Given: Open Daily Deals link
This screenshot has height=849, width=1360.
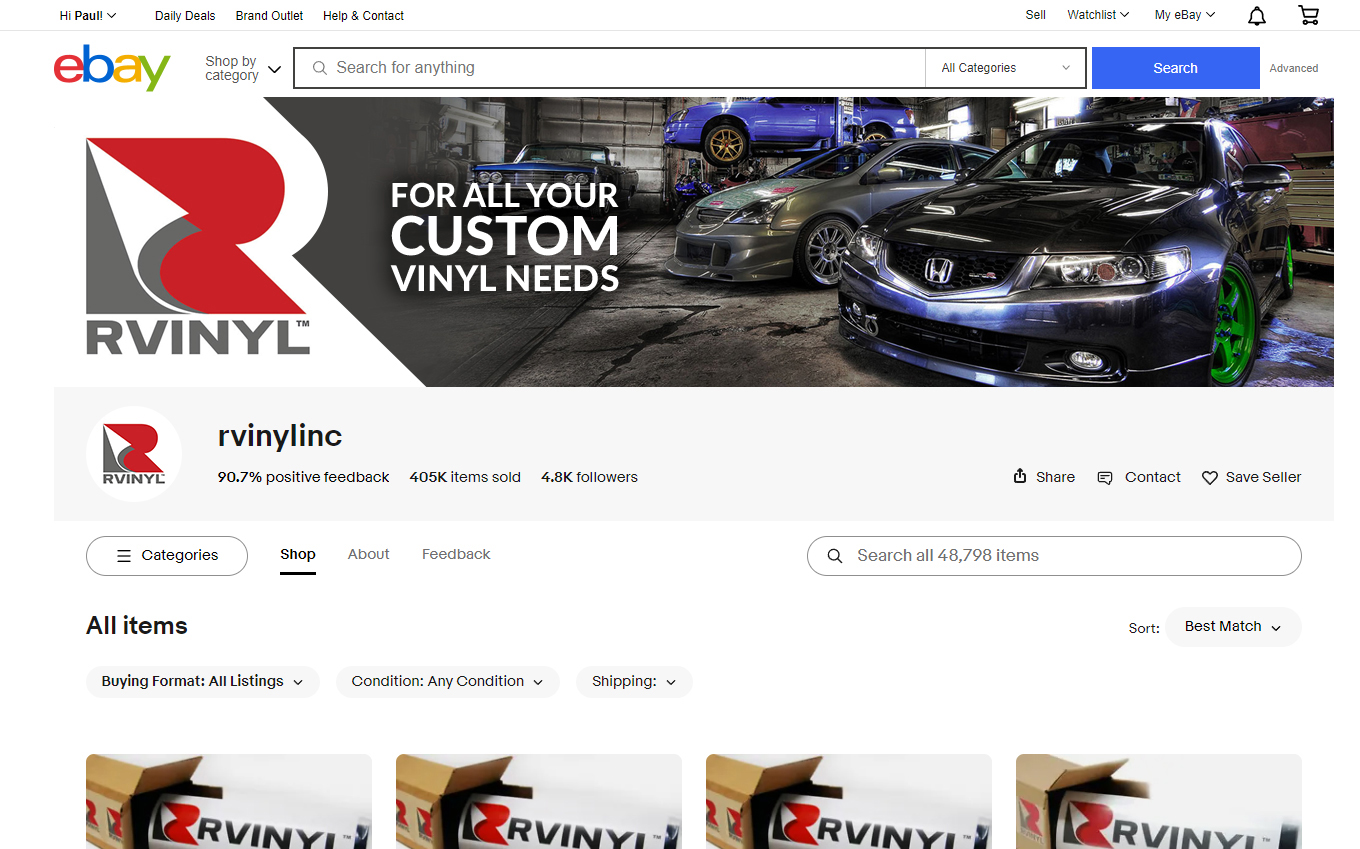Looking at the screenshot, I should (x=185, y=15).
